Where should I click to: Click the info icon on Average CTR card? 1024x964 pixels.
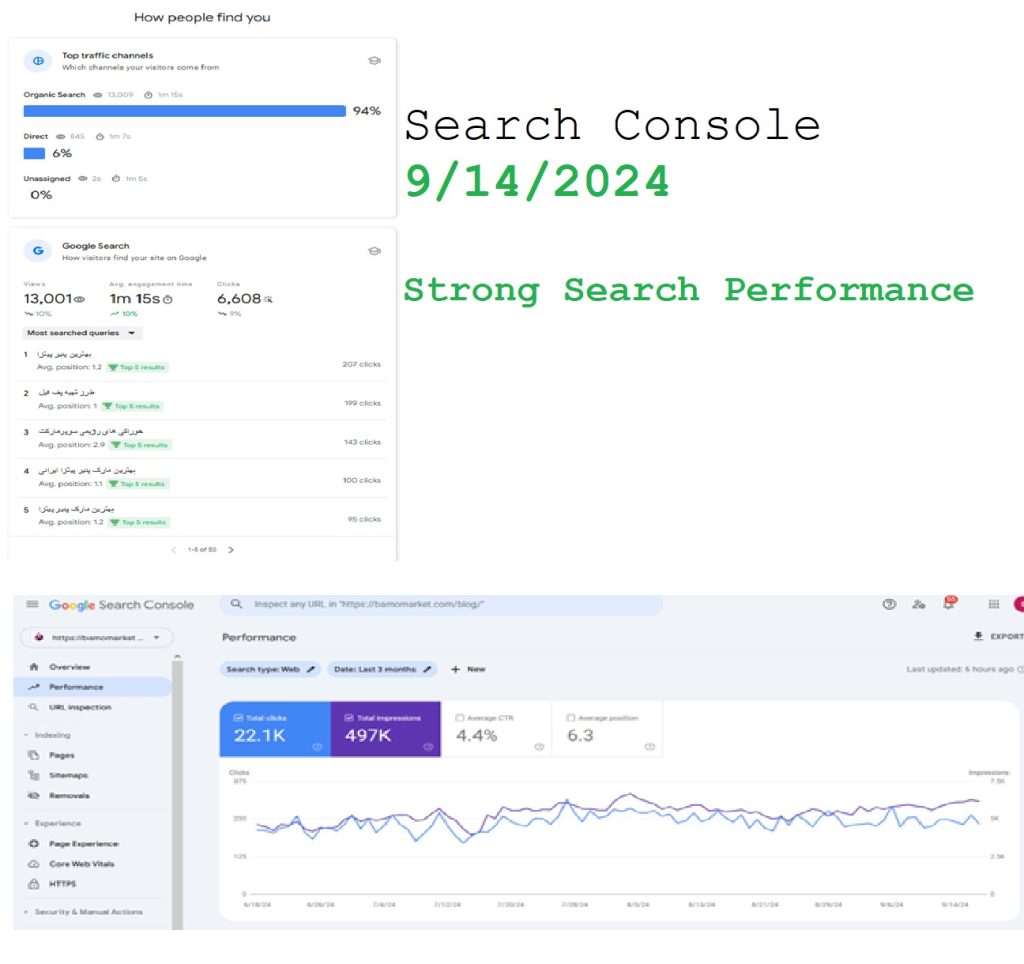(x=539, y=747)
